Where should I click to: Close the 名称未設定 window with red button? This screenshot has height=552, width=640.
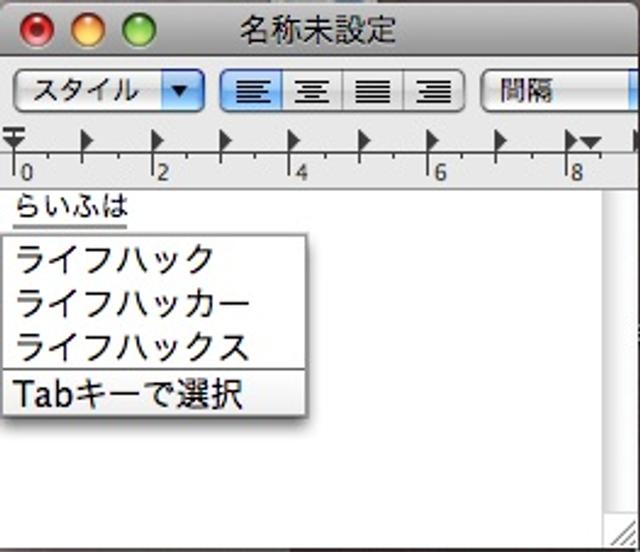(x=37, y=30)
